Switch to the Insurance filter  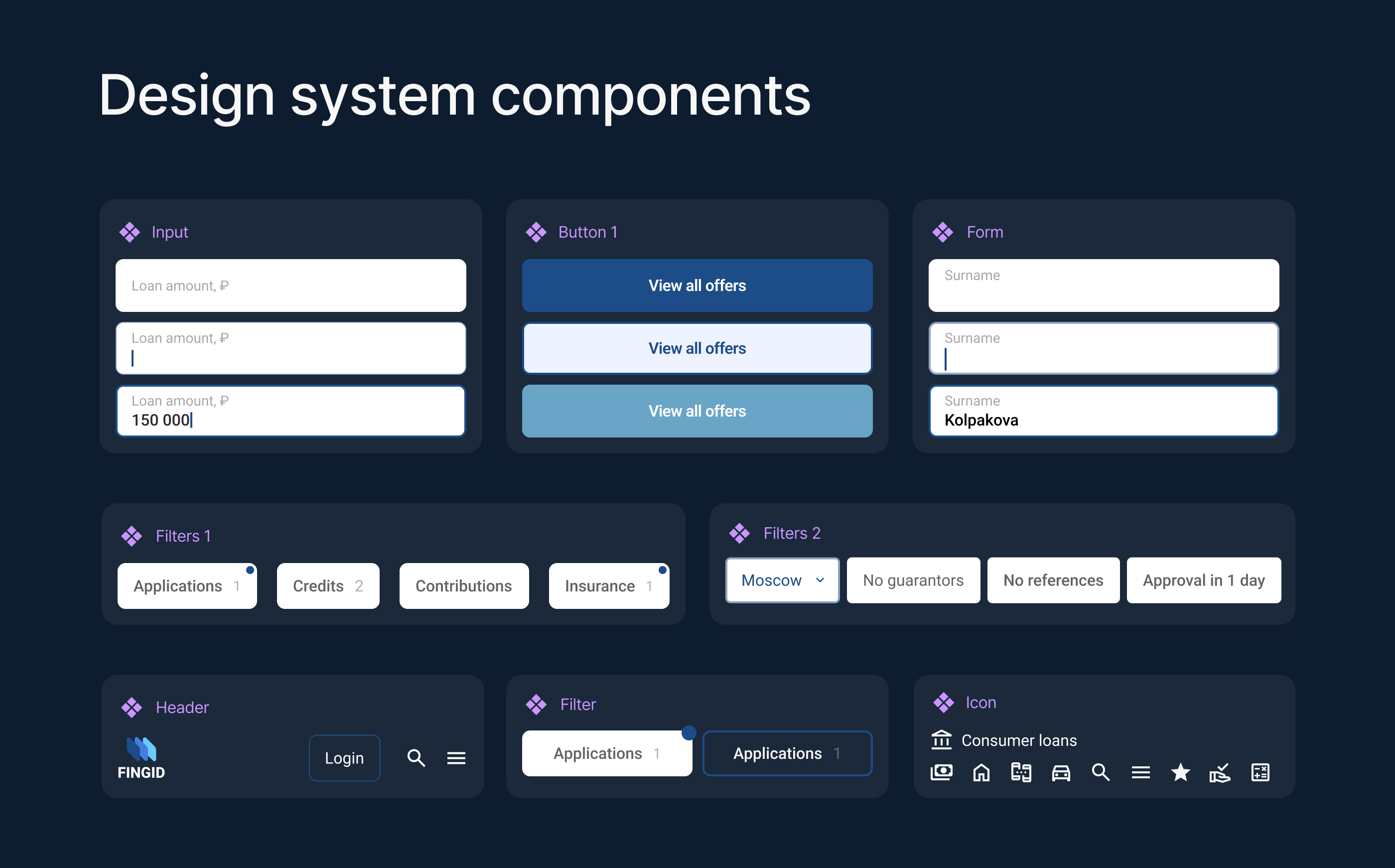(x=609, y=585)
